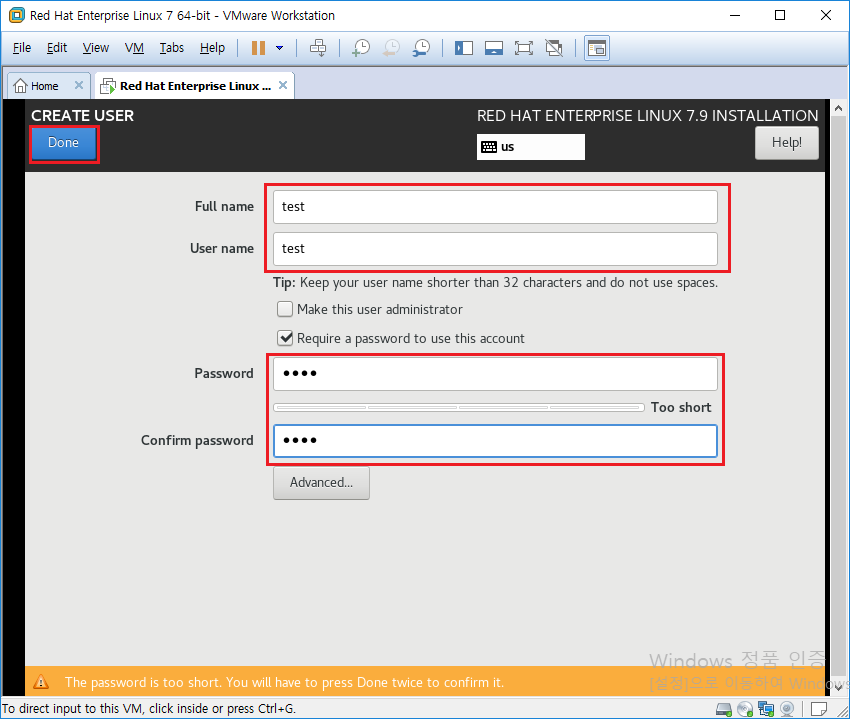Viewport: 850px width, 719px height.
Task: Click the scrollbar up arrow
Action: [838, 108]
